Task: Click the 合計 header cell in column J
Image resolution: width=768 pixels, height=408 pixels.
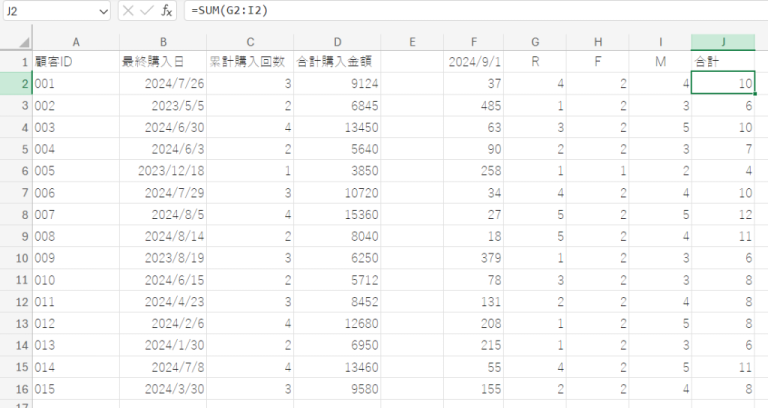Action: click(x=723, y=61)
